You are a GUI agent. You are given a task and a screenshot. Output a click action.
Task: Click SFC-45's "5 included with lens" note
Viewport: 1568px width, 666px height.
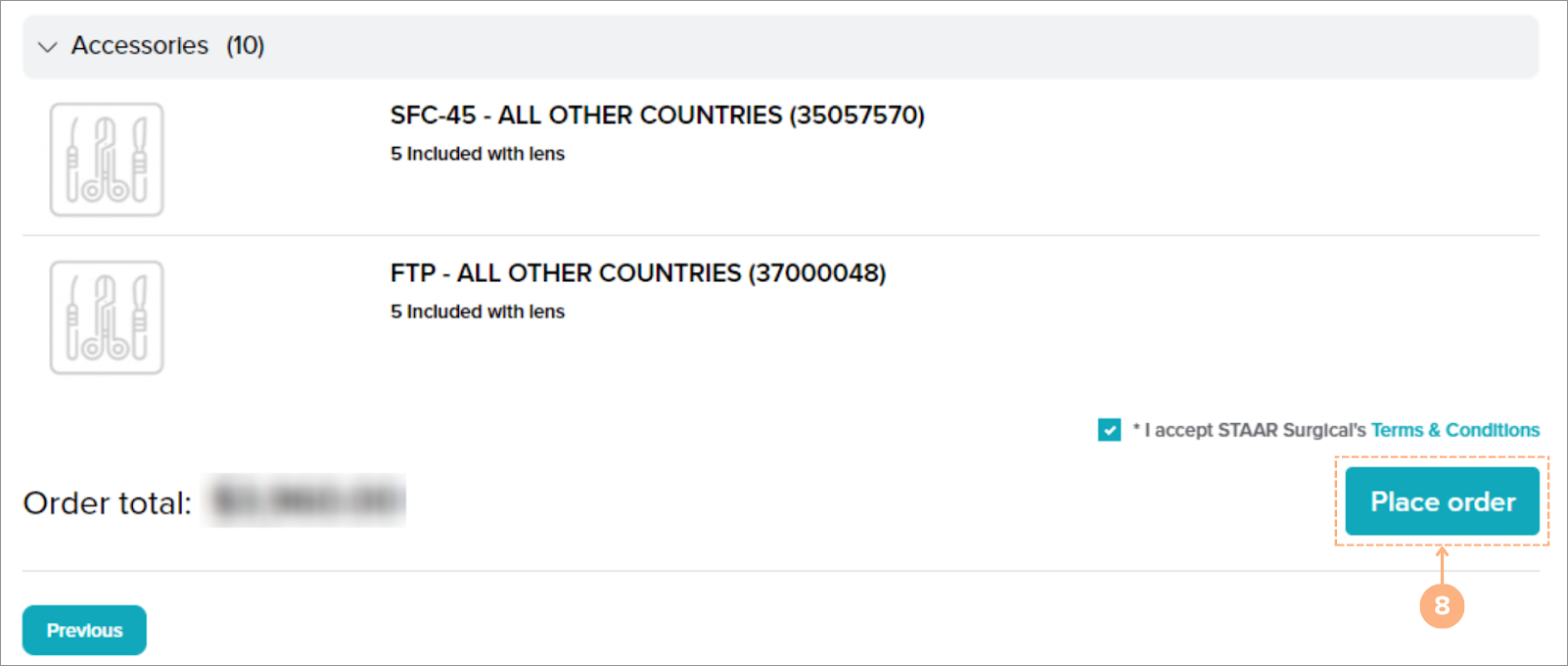(x=478, y=154)
